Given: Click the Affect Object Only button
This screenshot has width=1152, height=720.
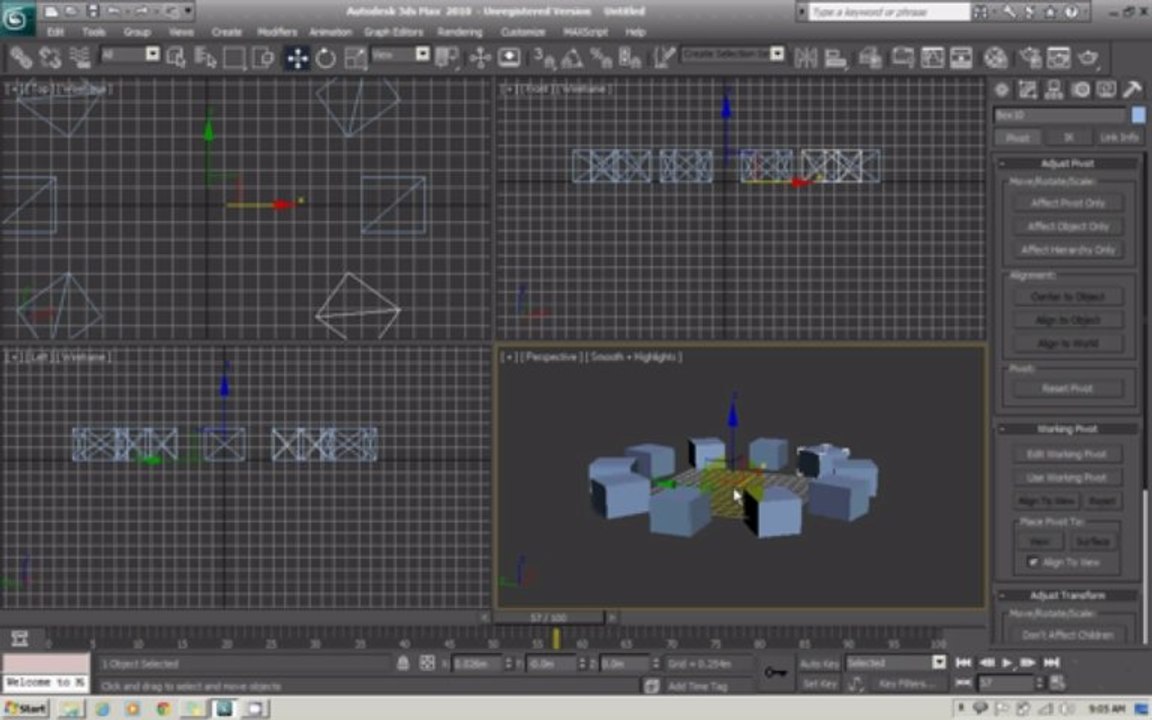Looking at the screenshot, I should point(1068,226).
